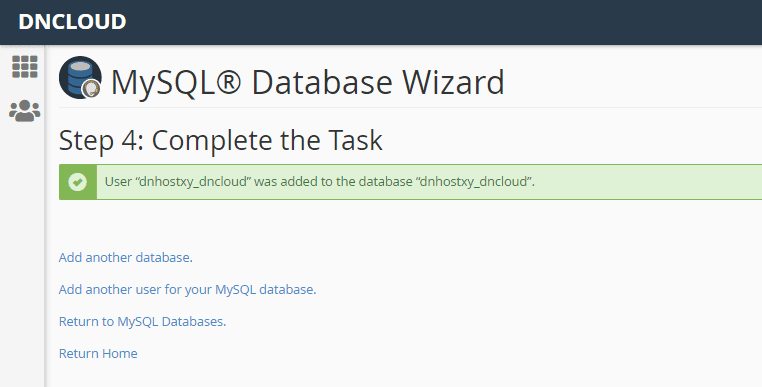Select the Return Home link

pyautogui.click(x=98, y=353)
